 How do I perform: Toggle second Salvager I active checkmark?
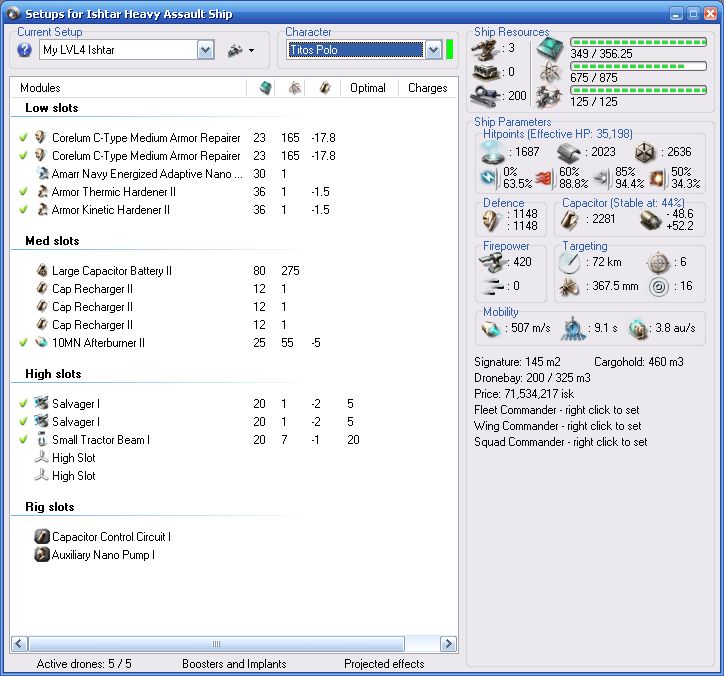(x=23, y=422)
